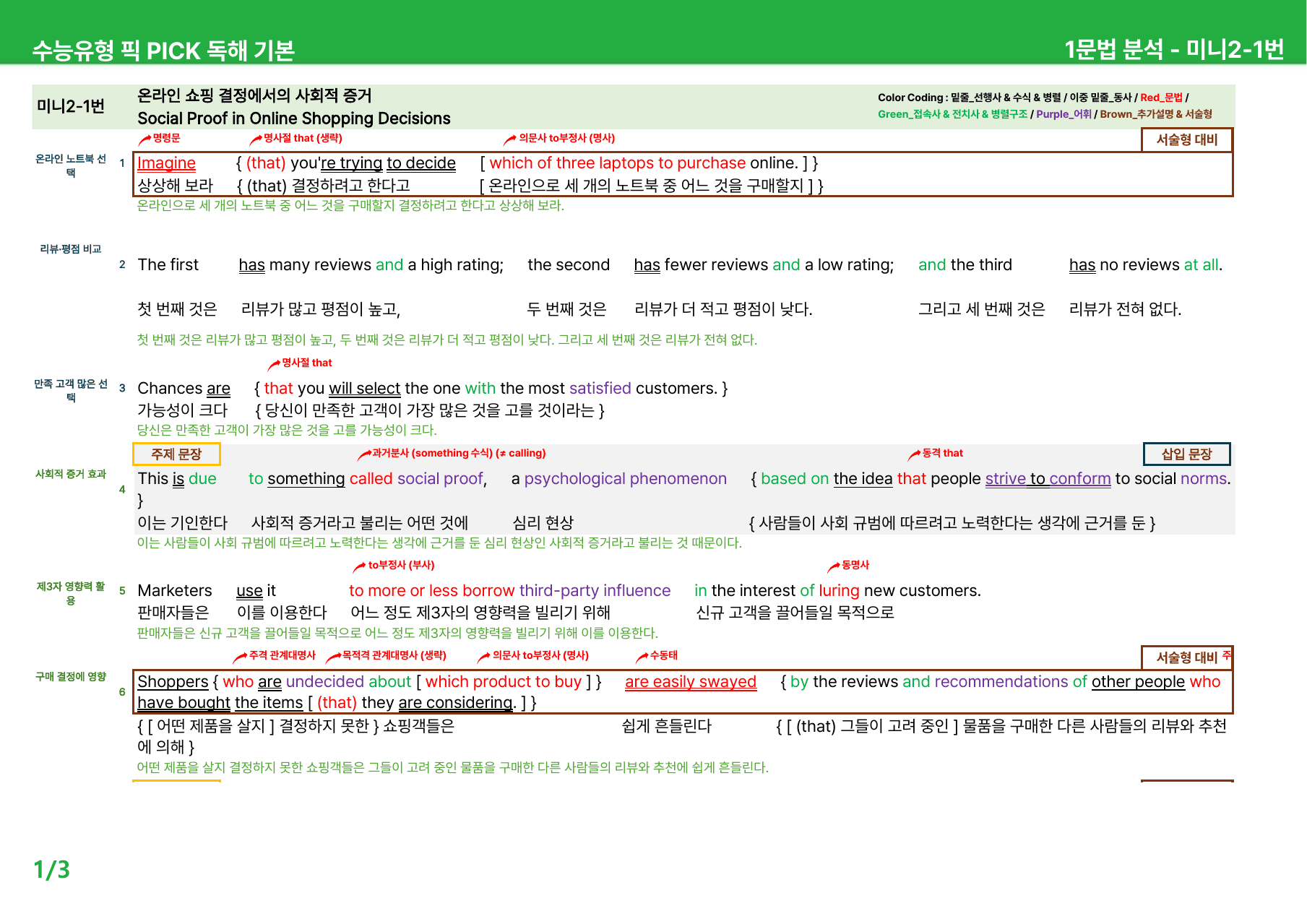Click the page number '1/3'

[x=52, y=870]
